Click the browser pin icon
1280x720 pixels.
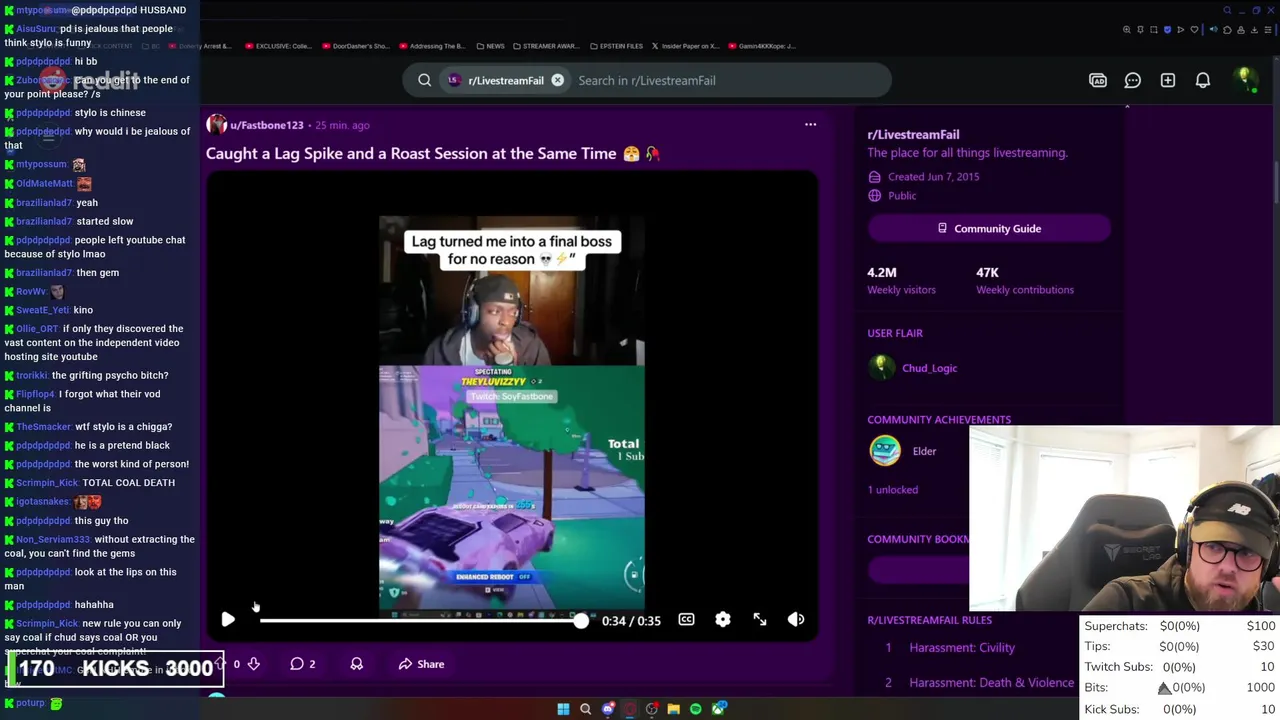click(x=1140, y=30)
